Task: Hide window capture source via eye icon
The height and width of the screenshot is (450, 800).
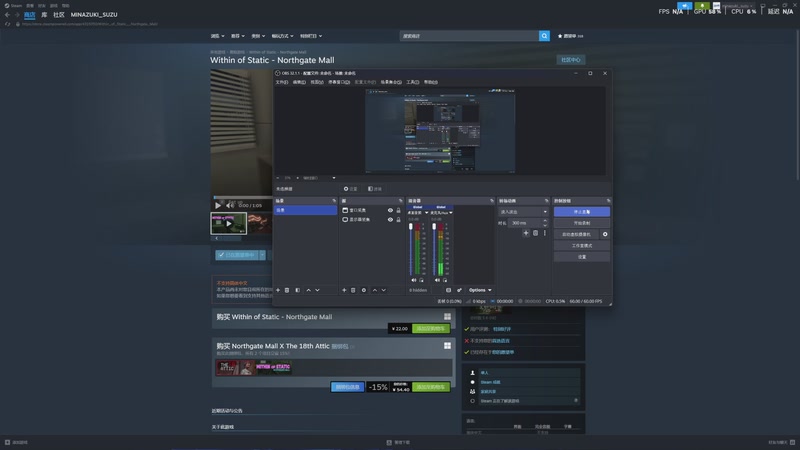Action: [390, 210]
